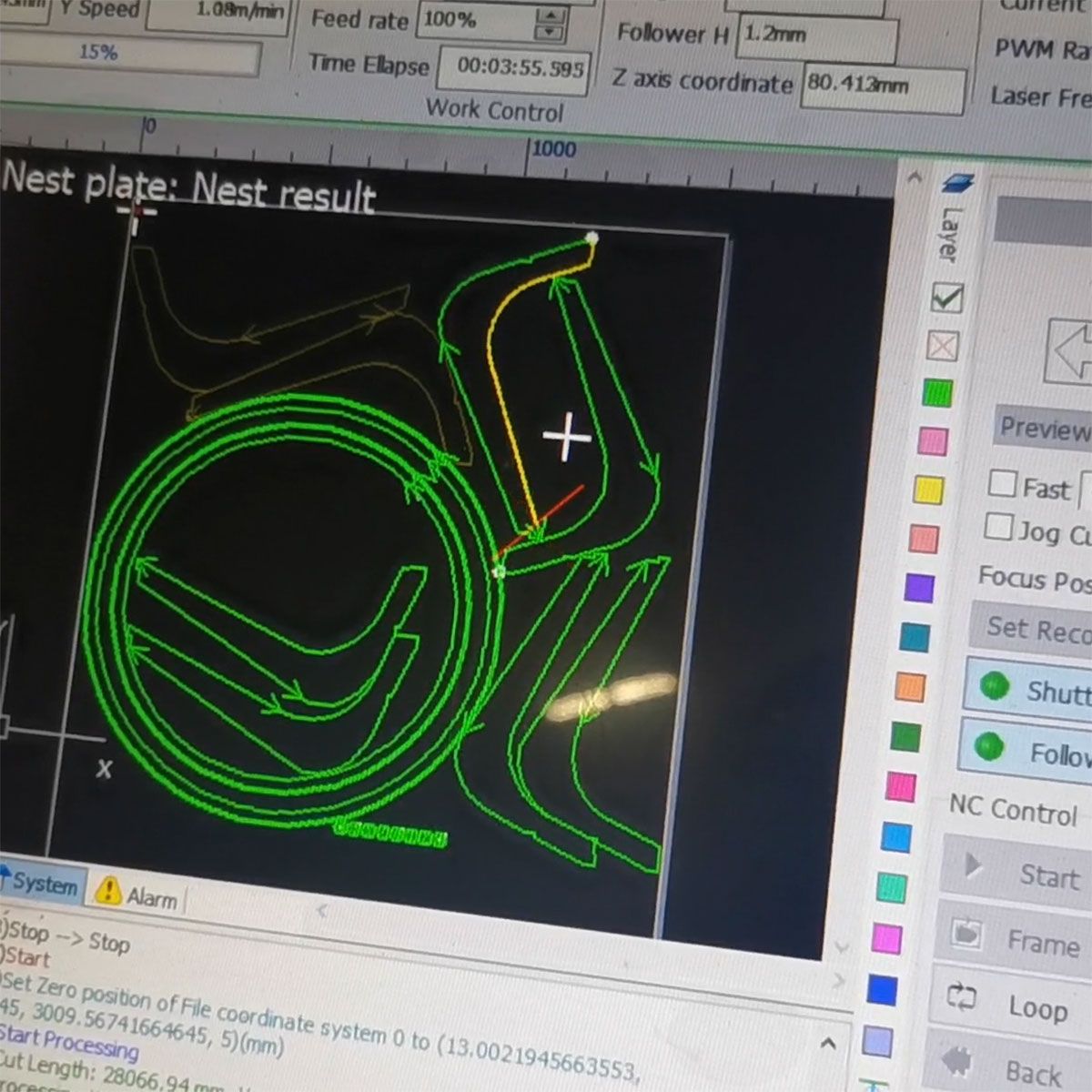Expand the log panel with chevron
Viewport: 1092px width, 1092px height.
pos(828,1043)
